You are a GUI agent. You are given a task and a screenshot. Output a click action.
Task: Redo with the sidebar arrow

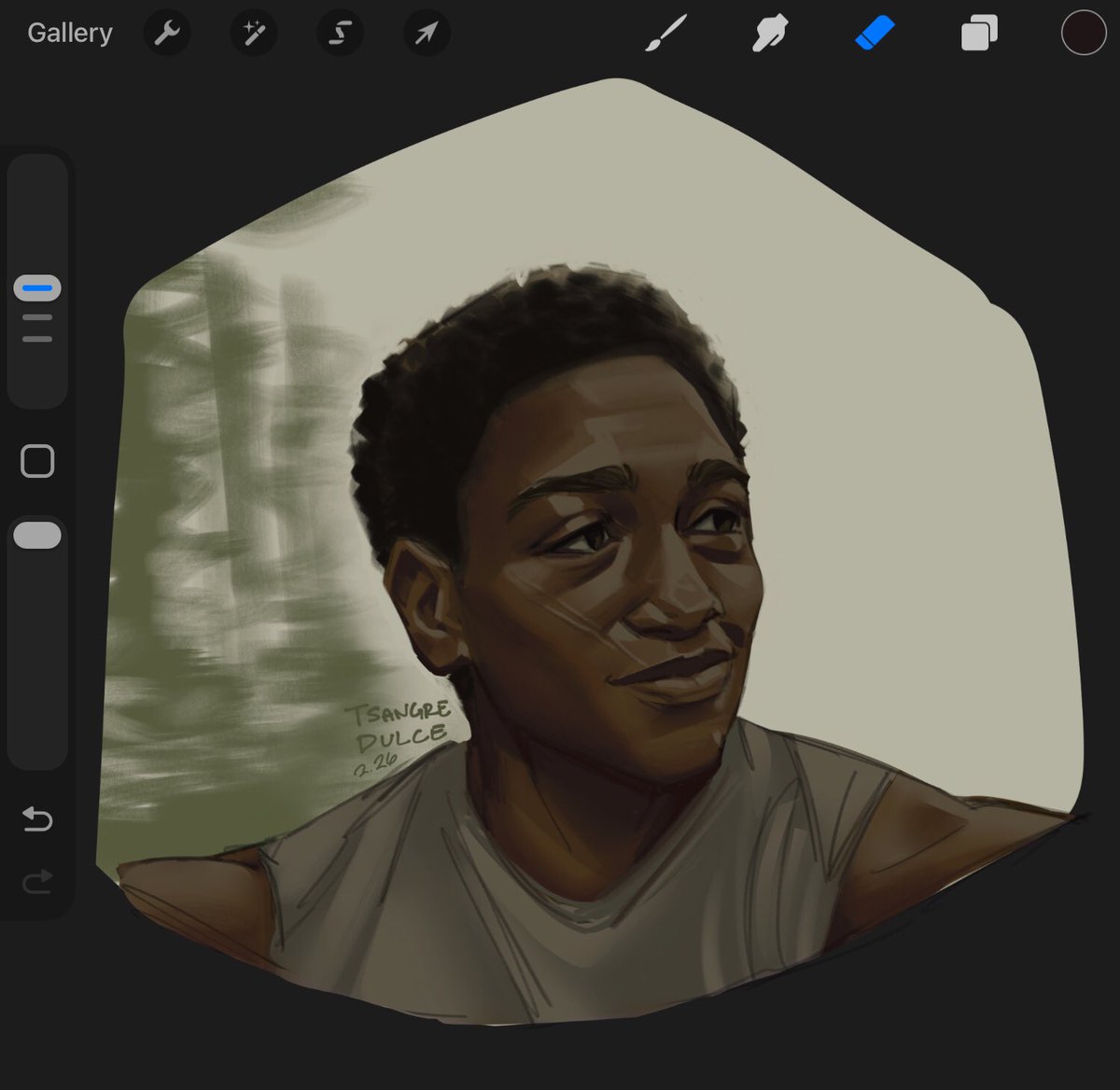37,880
